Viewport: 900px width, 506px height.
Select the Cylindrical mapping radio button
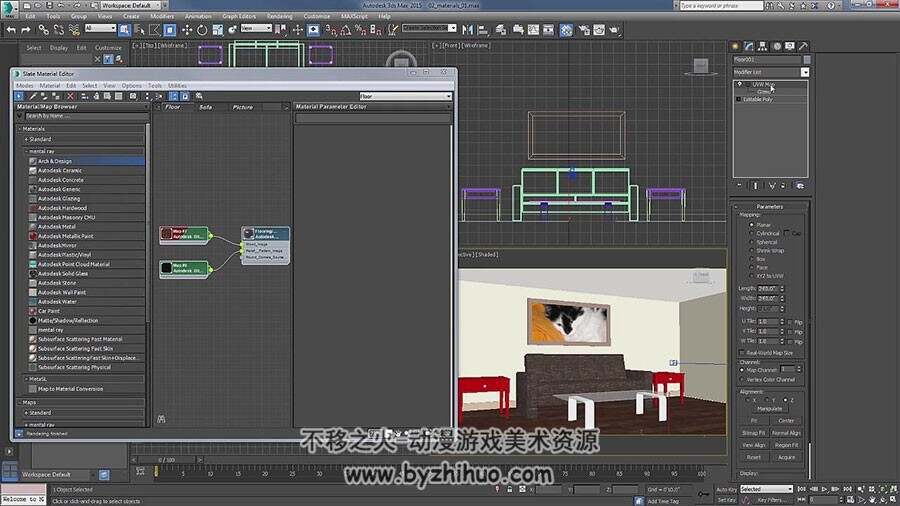coord(751,233)
